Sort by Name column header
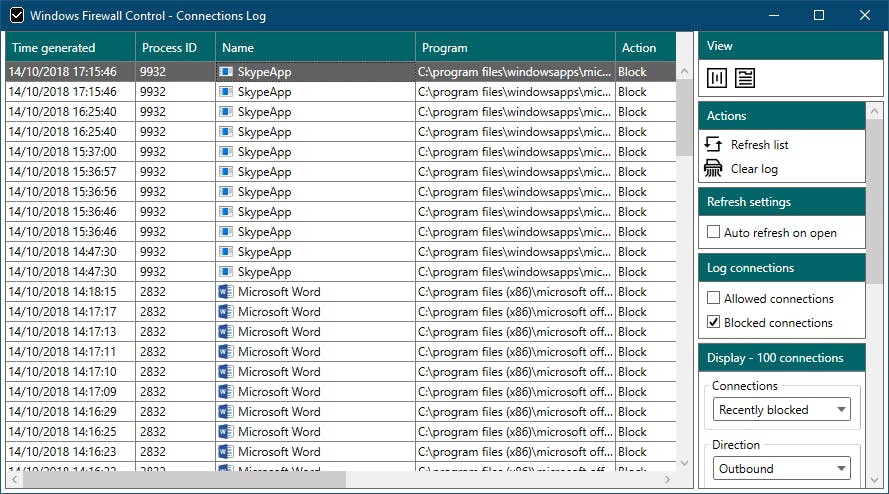The height and width of the screenshot is (494, 889). tap(315, 47)
